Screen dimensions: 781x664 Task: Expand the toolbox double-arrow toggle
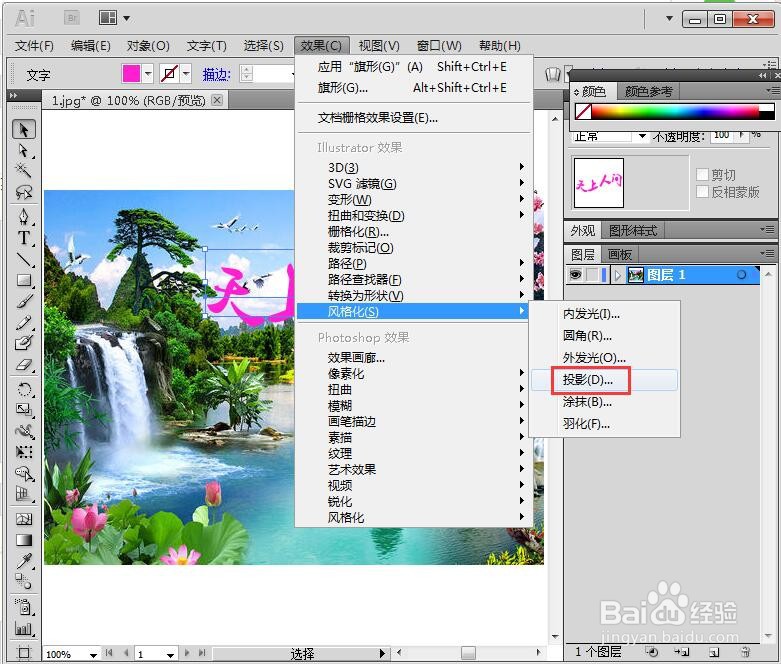pyautogui.click(x=13, y=95)
